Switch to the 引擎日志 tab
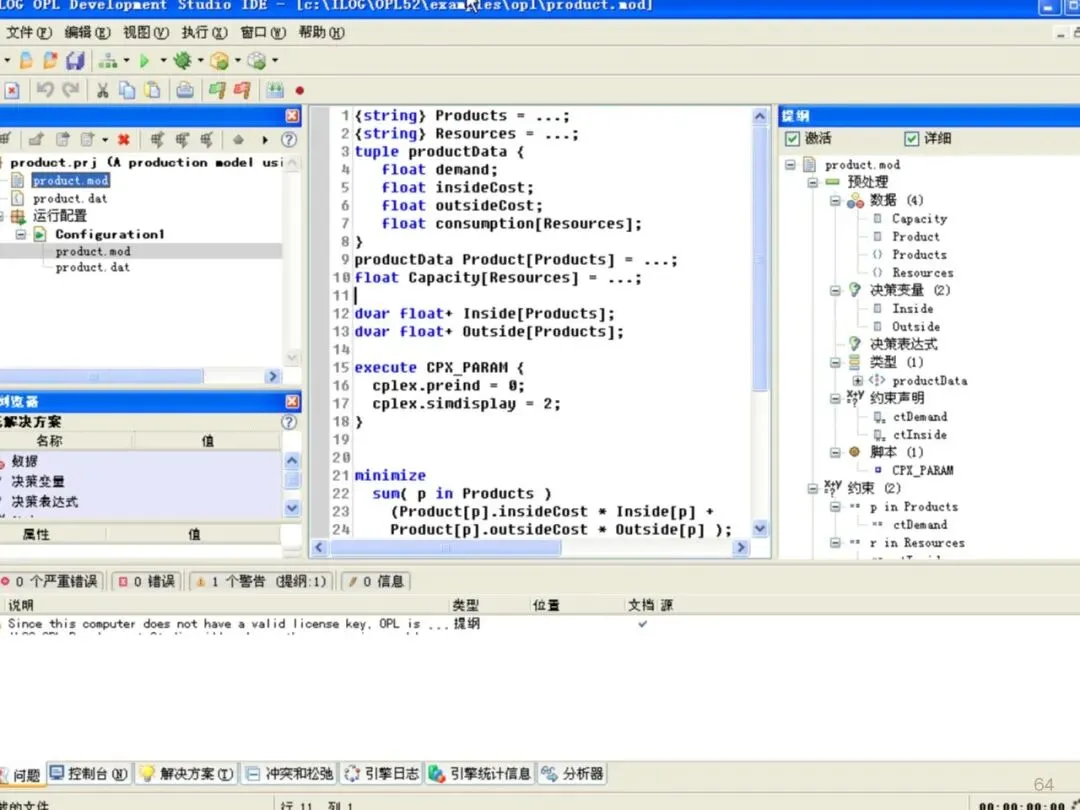1080x810 pixels. click(x=382, y=773)
